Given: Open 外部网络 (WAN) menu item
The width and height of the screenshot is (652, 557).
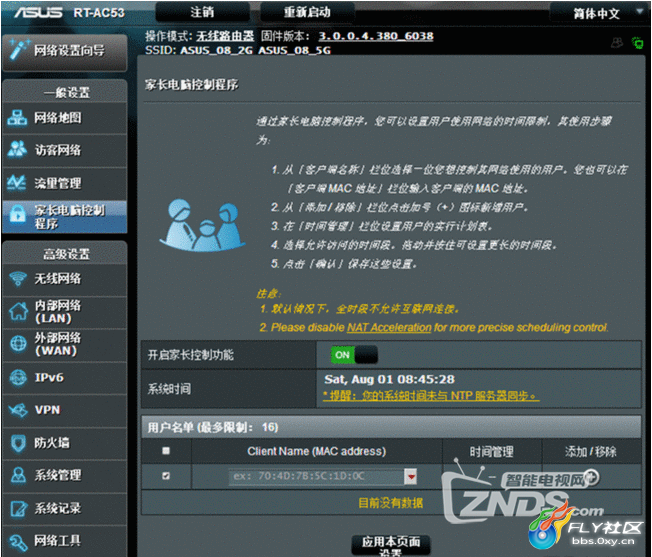Looking at the screenshot, I should [64, 344].
